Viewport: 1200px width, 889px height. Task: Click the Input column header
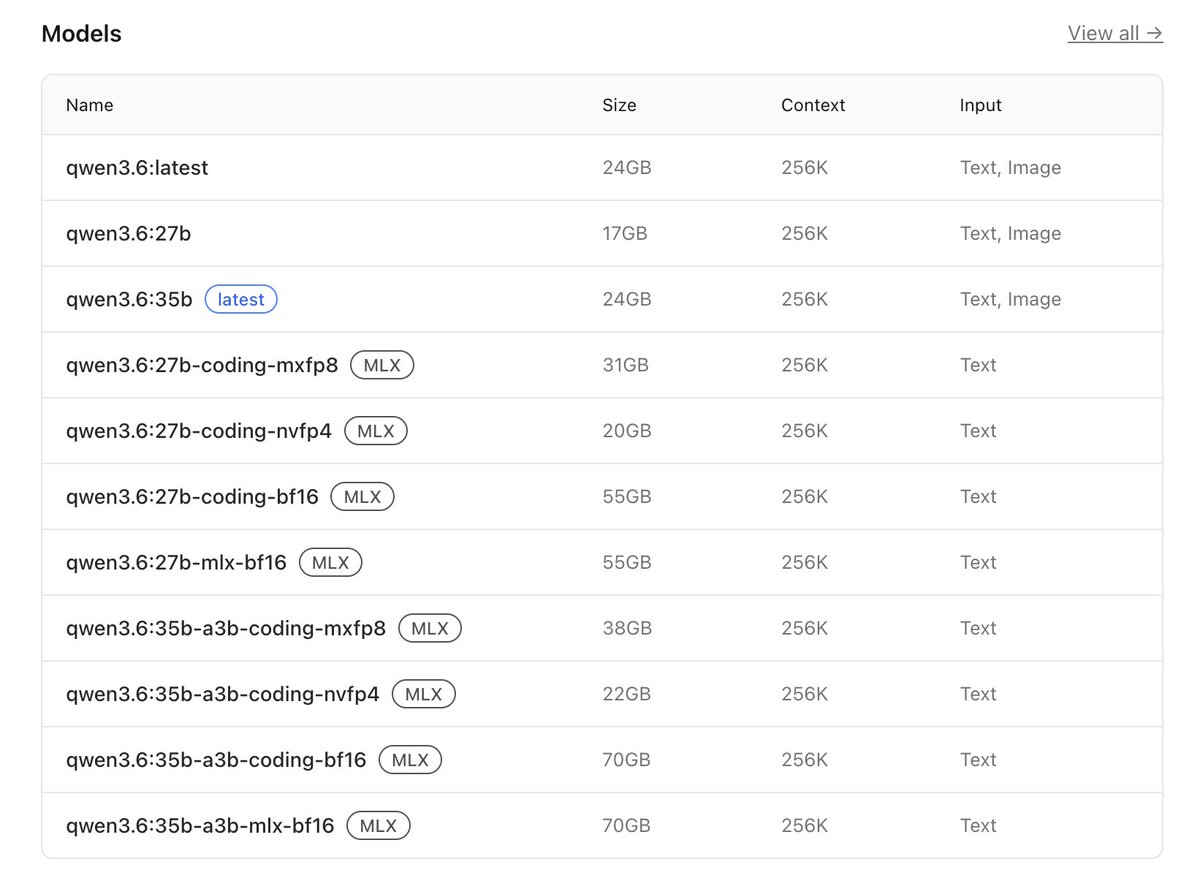[x=981, y=105]
